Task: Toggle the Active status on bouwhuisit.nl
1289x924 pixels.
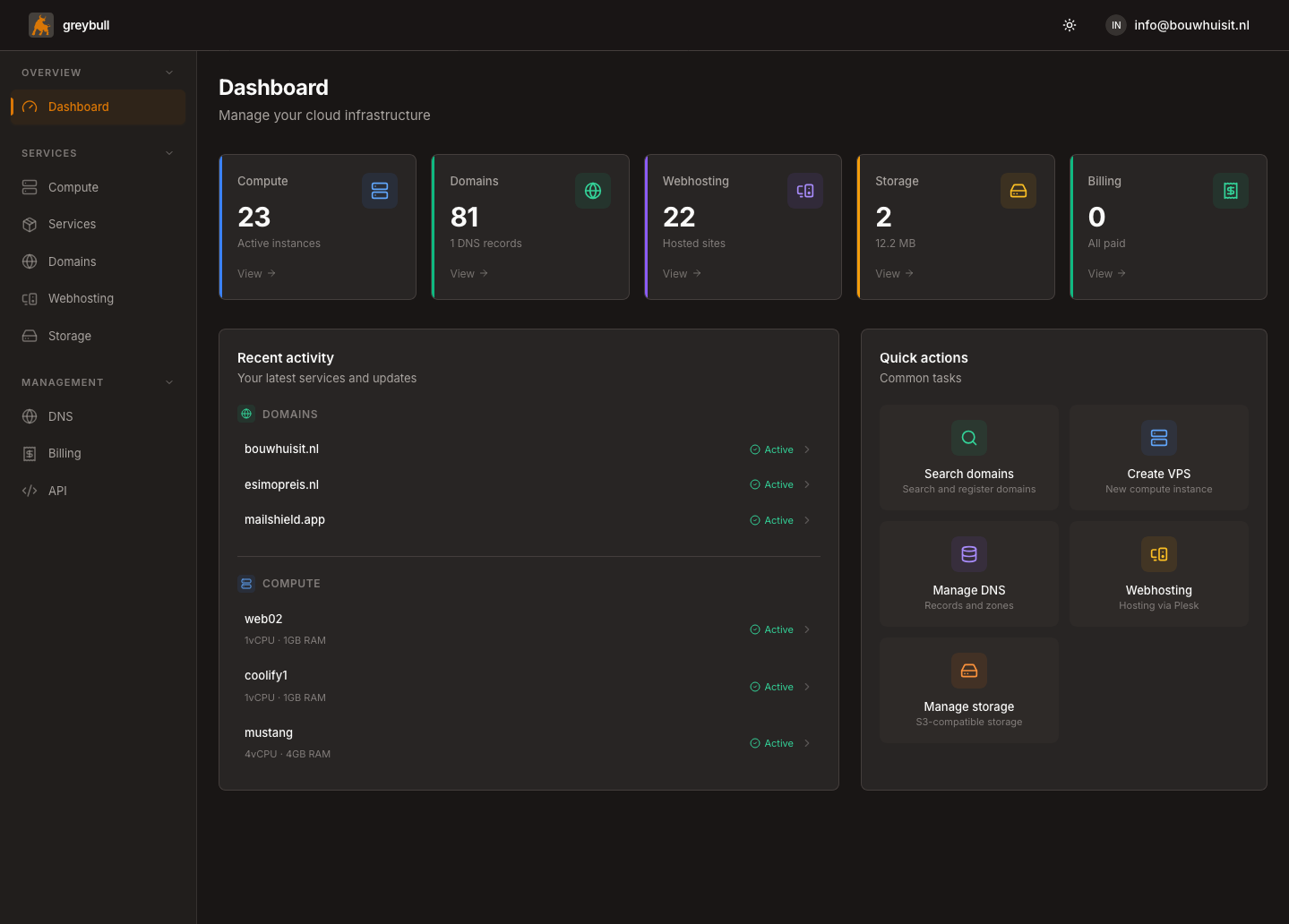Action: click(x=771, y=449)
